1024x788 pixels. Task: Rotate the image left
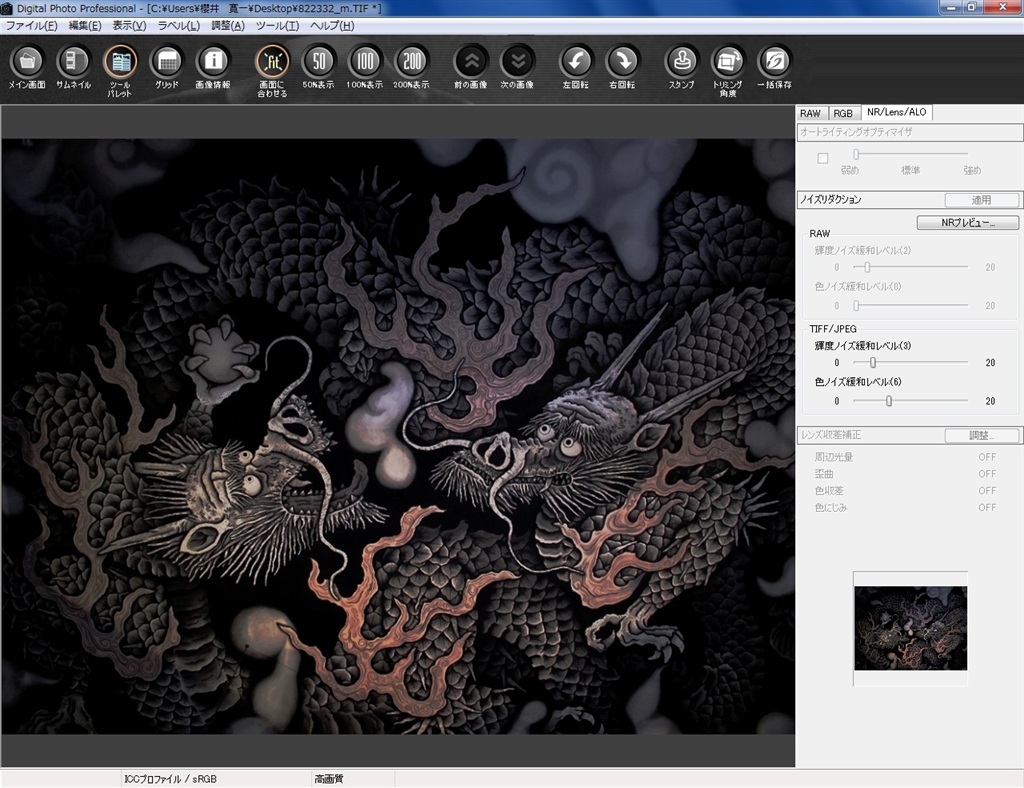coord(576,67)
